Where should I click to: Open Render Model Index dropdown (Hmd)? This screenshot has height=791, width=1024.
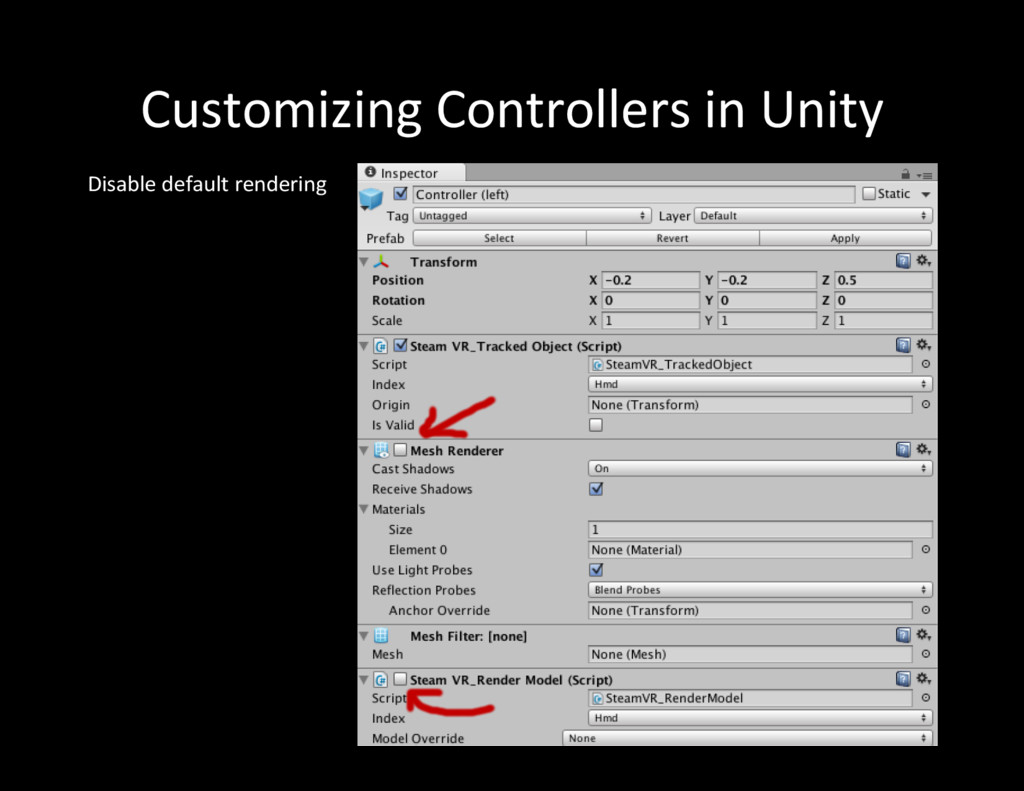[x=760, y=718]
